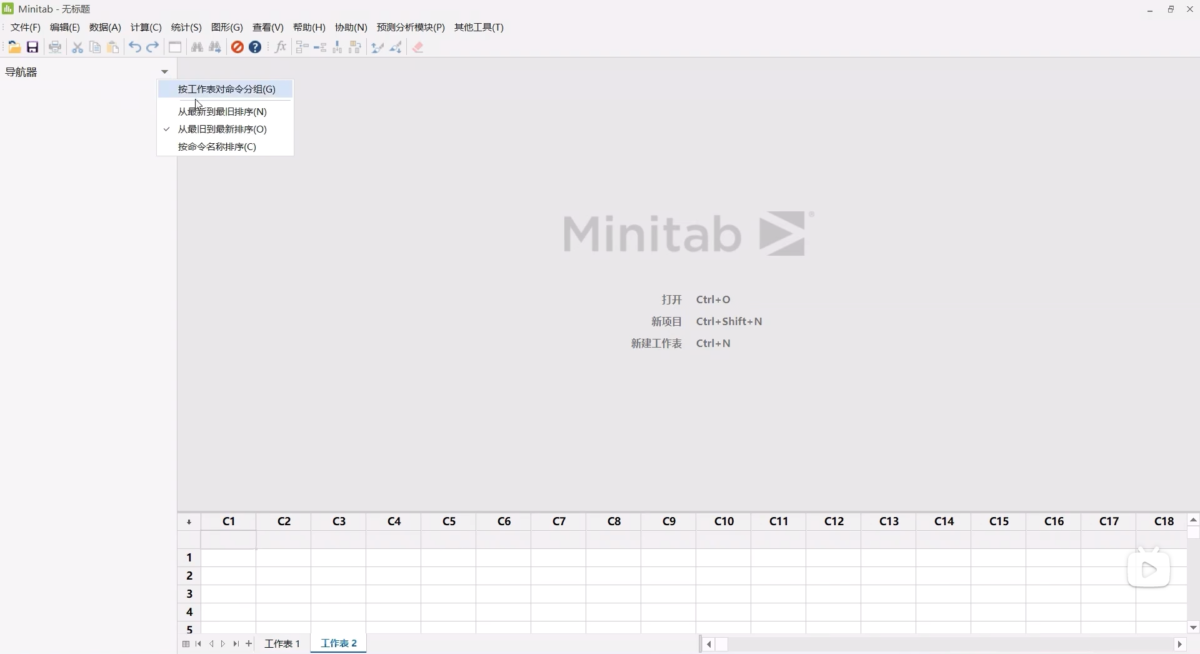Click the horizontal scrollbar right arrow
This screenshot has width=1200, height=654.
tap(1180, 644)
